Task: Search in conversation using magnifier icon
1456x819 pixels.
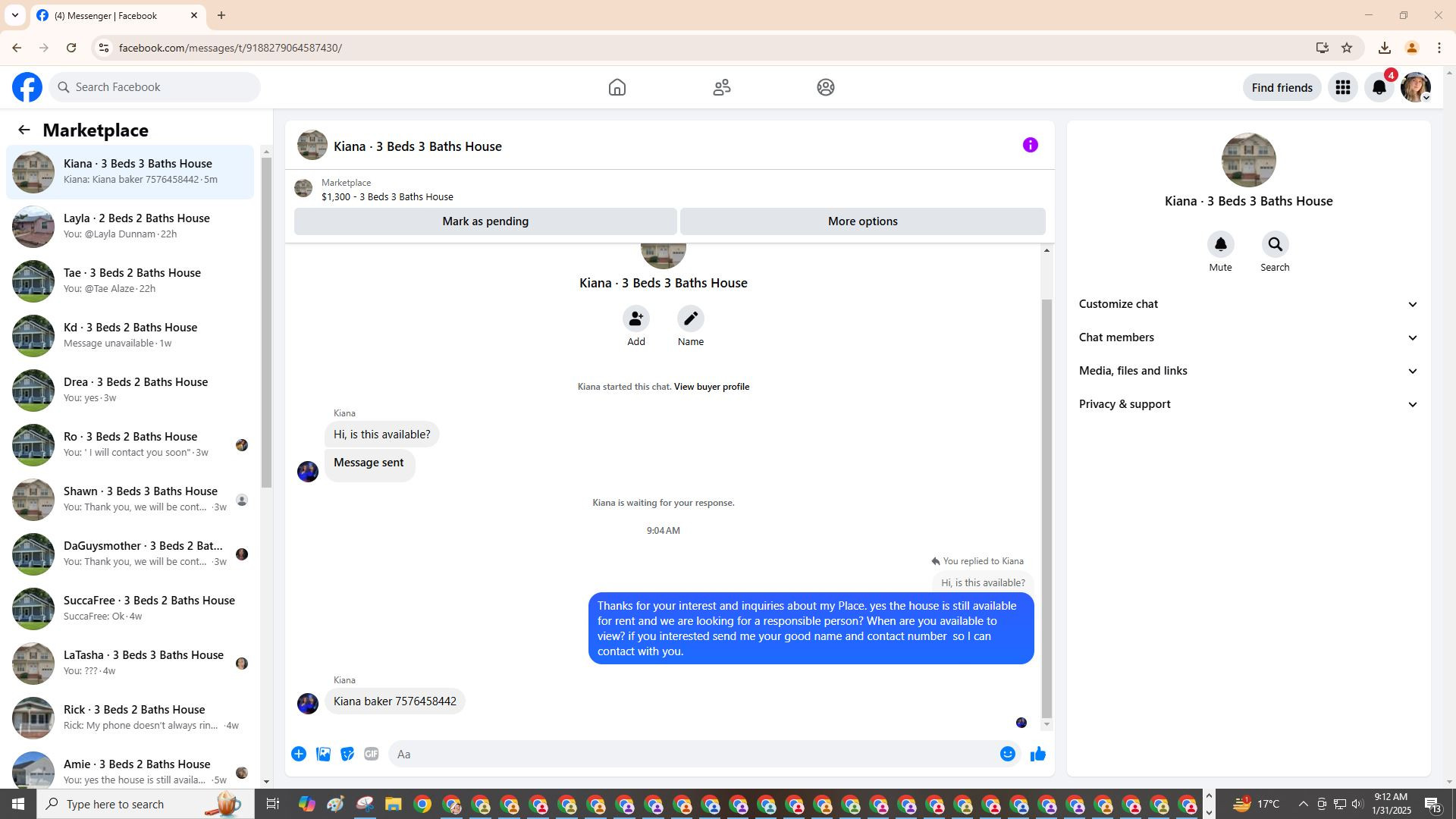Action: (1275, 244)
